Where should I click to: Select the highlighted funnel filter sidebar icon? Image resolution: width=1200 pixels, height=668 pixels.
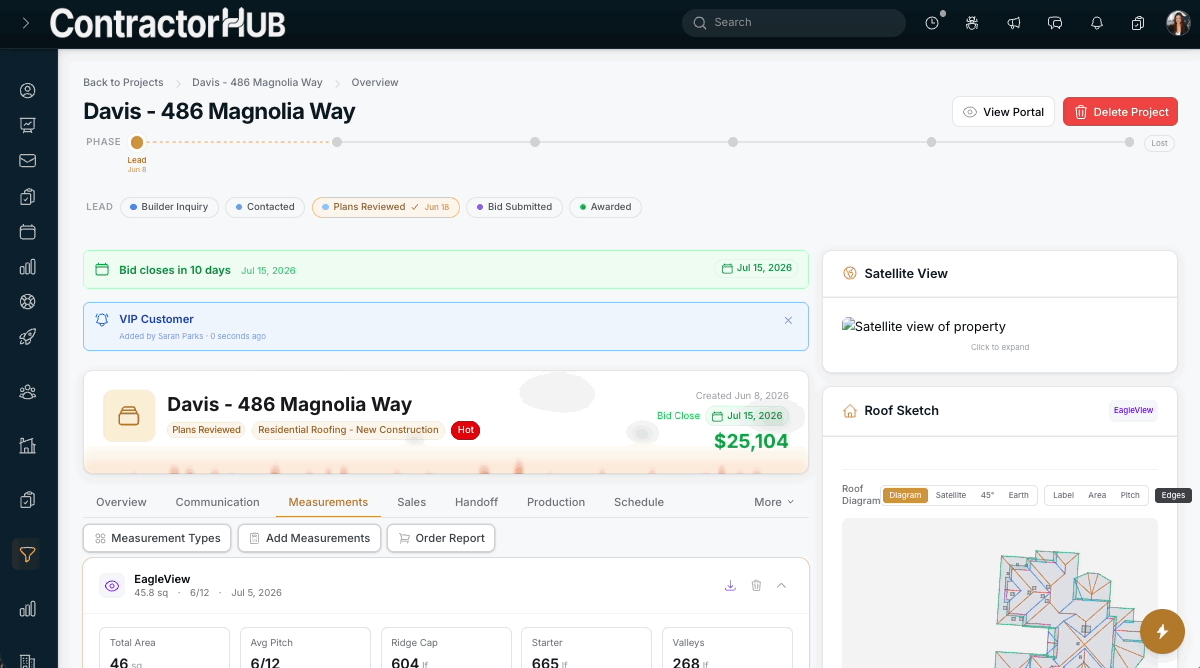coord(28,554)
